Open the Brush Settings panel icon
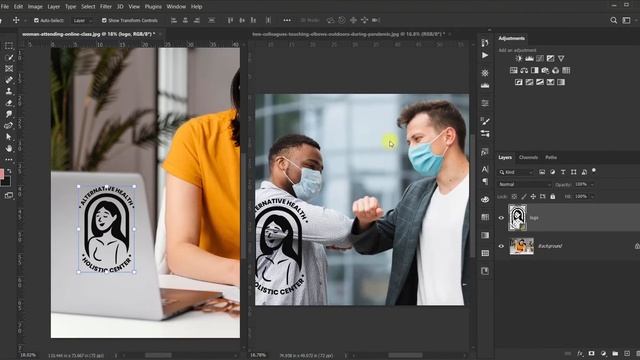Image resolution: width=640 pixels, height=360 pixels. click(x=485, y=121)
